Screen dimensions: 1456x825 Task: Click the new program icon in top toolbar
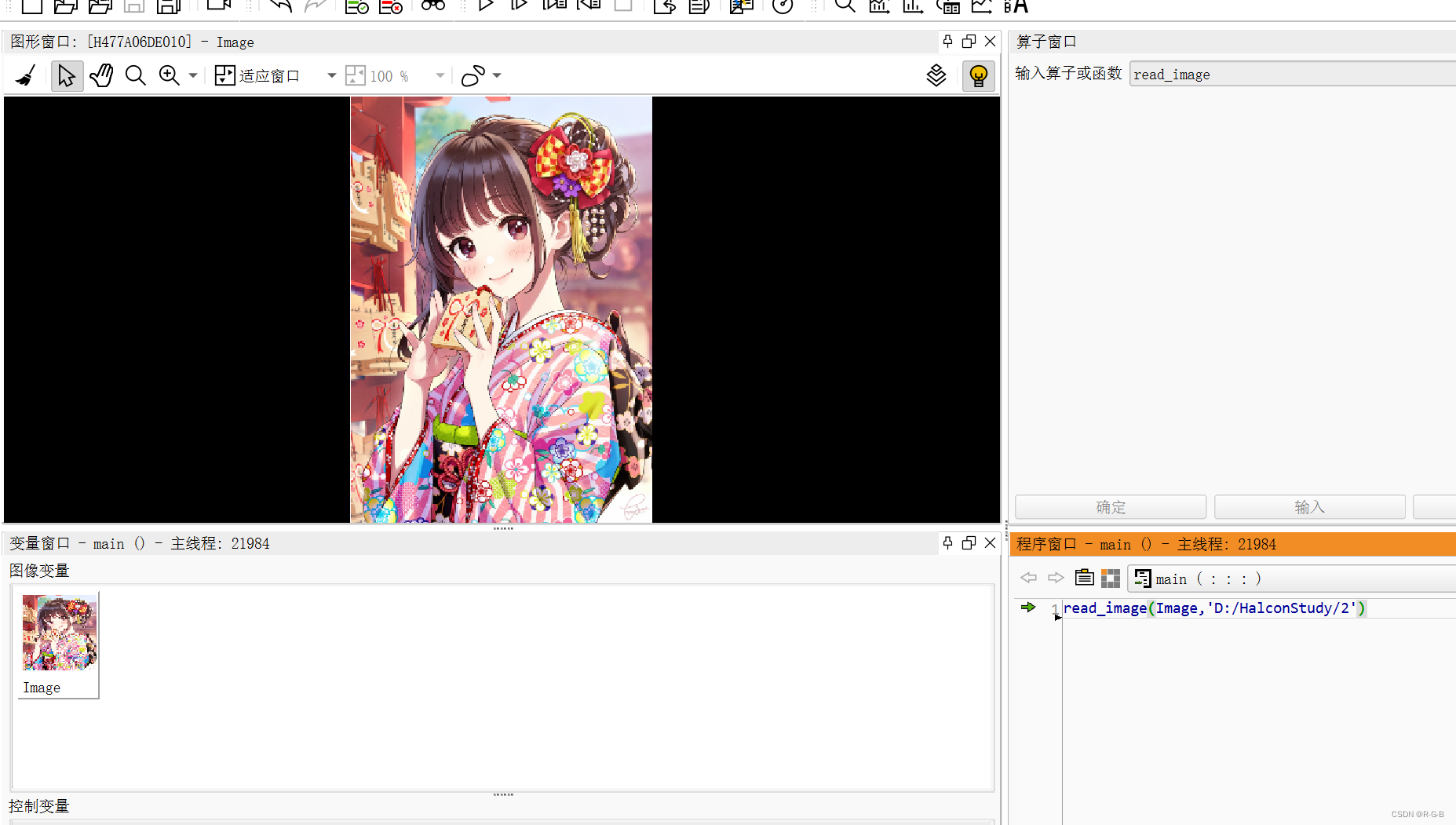31,6
